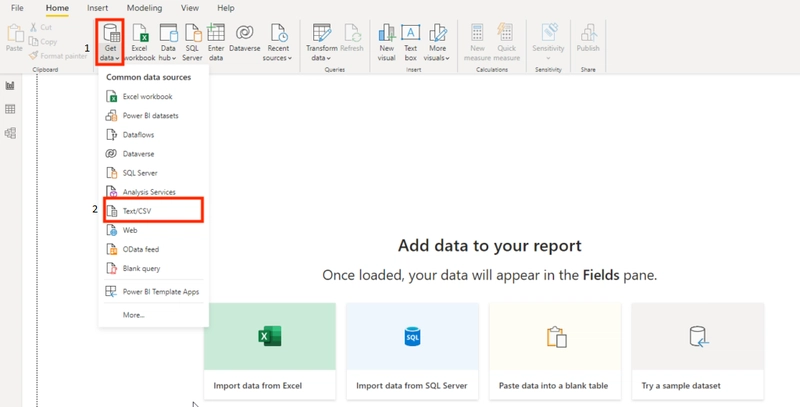The width and height of the screenshot is (800, 407).
Task: Click the Enter data icon
Action: [x=216, y=43]
